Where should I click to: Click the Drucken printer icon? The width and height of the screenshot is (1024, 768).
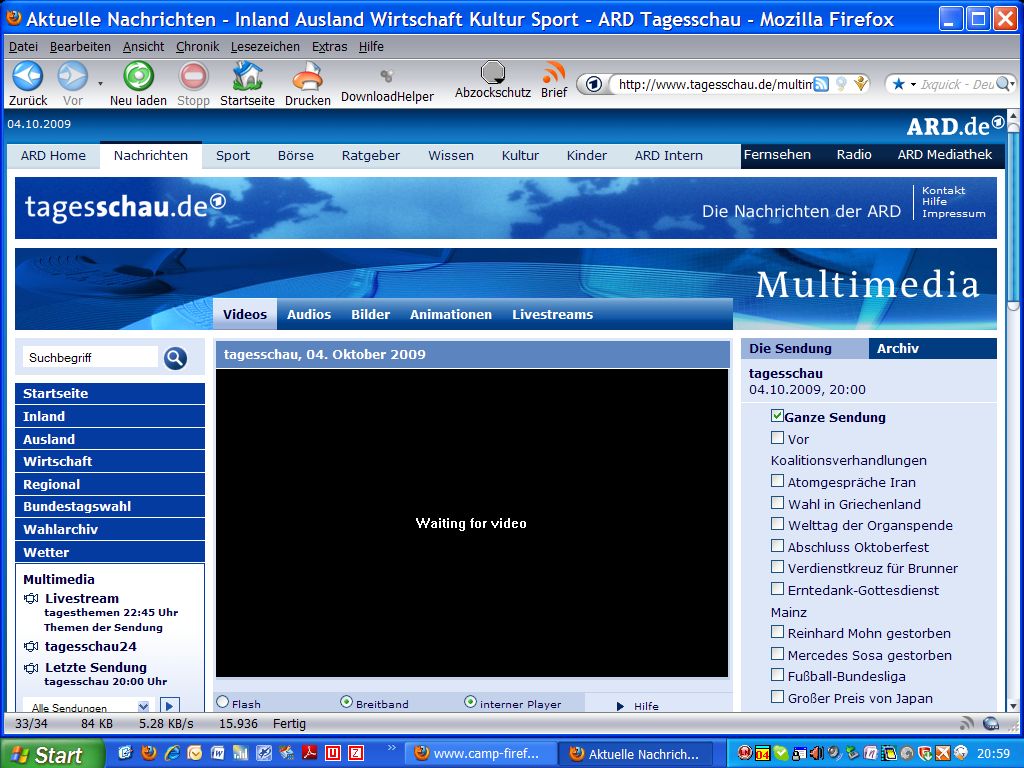307,76
